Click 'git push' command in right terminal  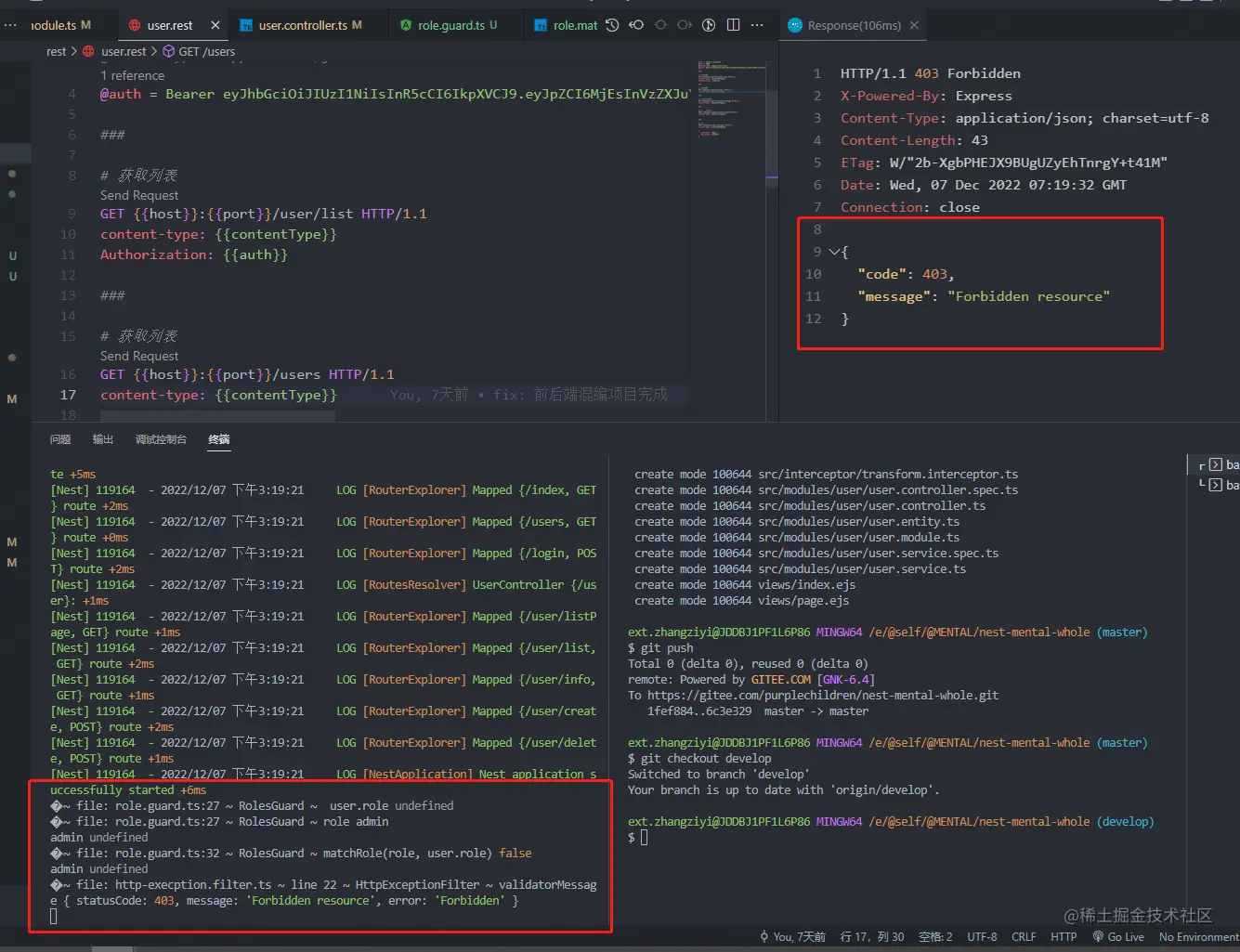pos(667,647)
